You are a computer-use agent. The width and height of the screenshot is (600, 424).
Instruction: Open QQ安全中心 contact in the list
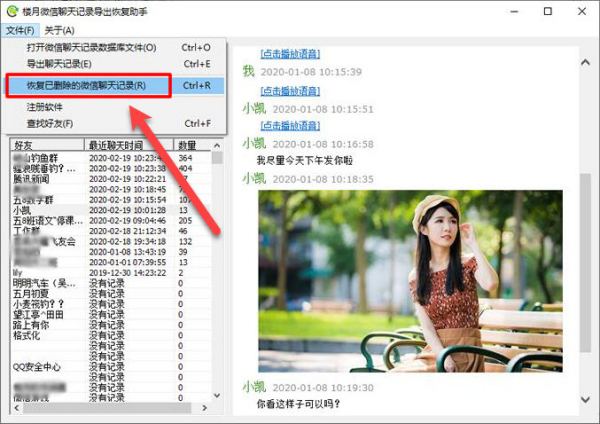[x=38, y=367]
